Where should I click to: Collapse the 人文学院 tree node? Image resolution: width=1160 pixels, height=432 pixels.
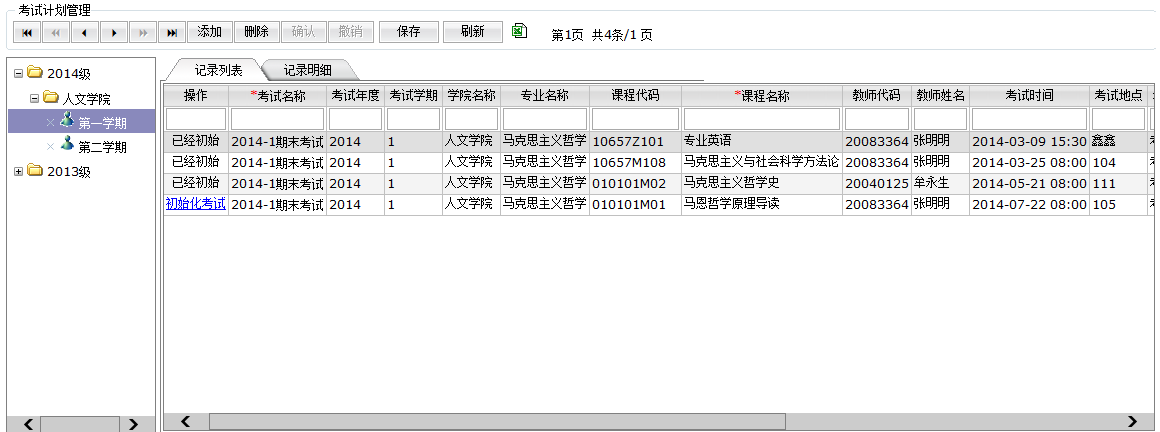pos(34,98)
